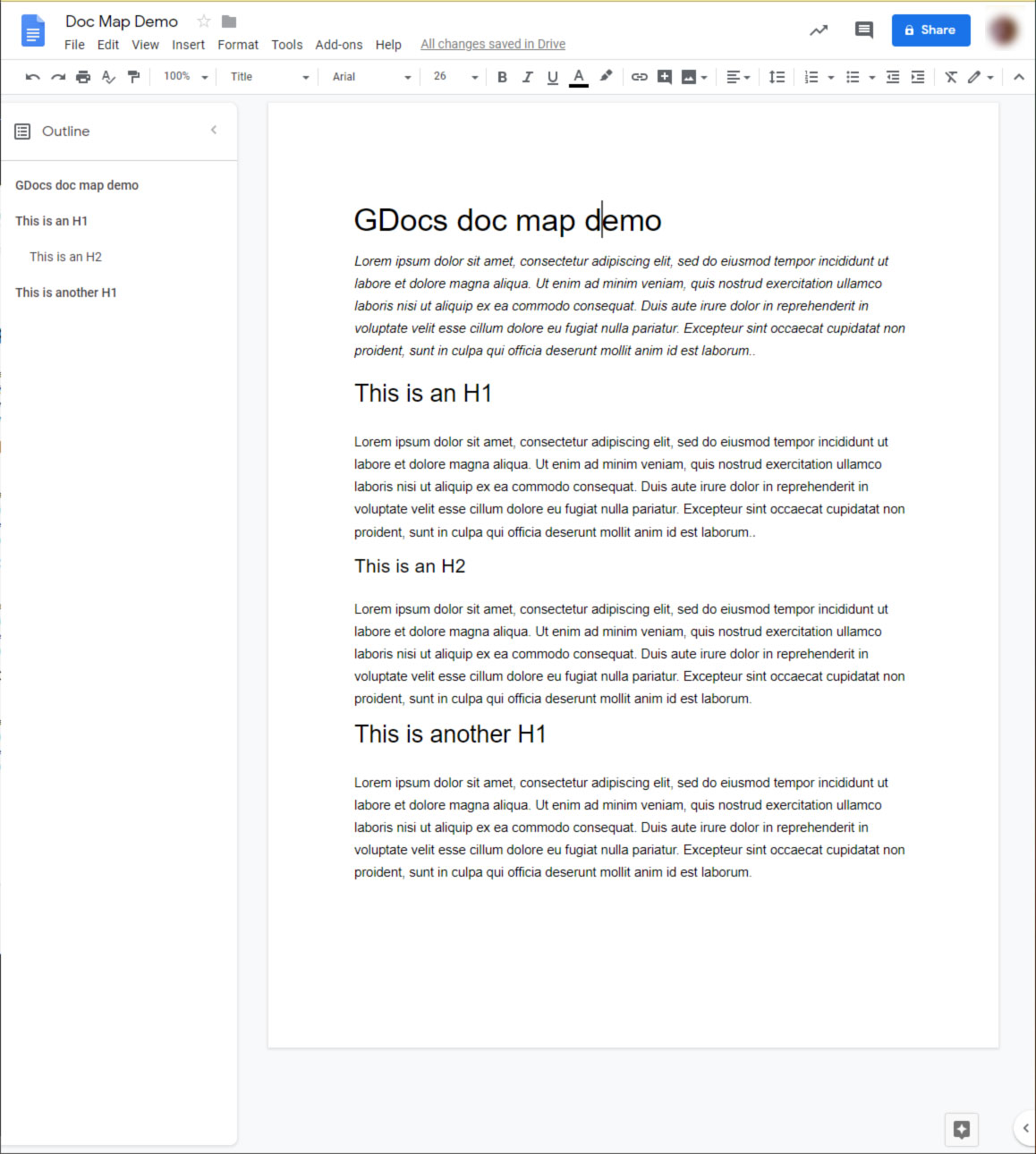Open the Edit menu

coord(108,45)
